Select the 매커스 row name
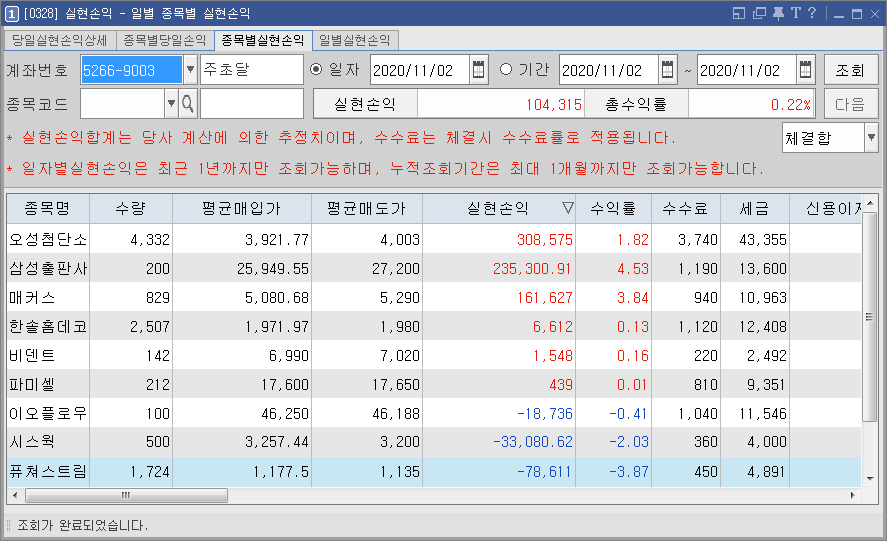 (x=32, y=297)
